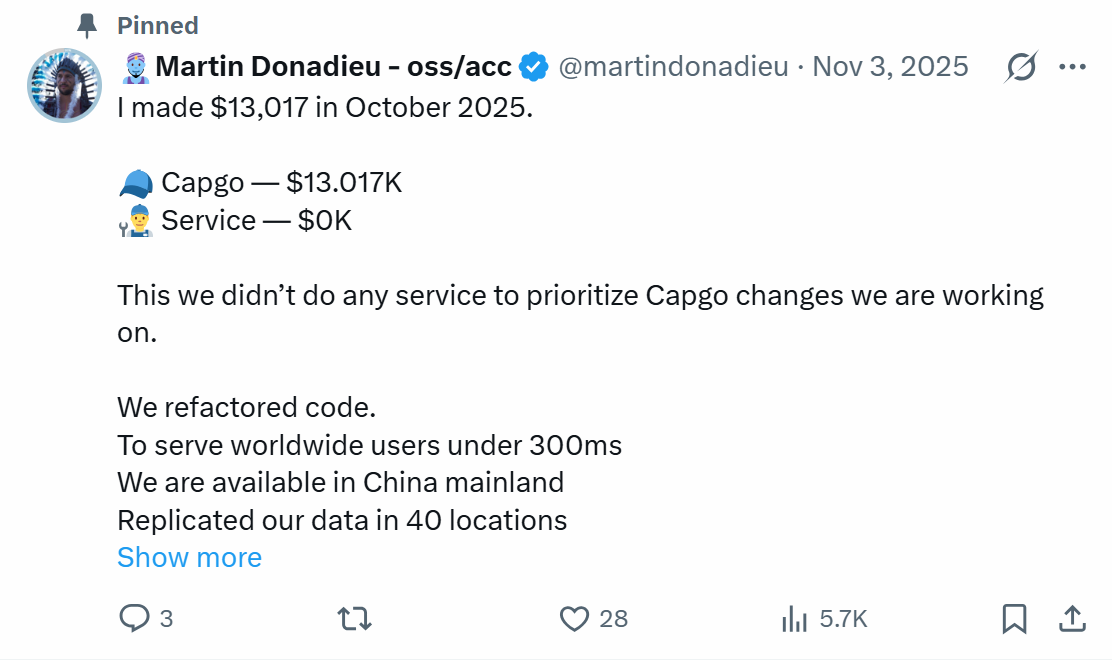Click the blue verified checkmark badge

[x=533, y=66]
